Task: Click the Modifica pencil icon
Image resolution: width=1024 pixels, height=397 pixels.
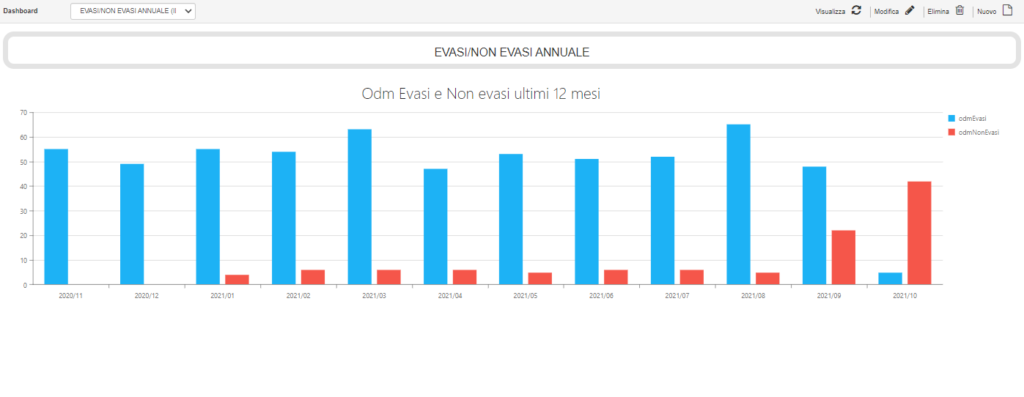Action: (910, 10)
